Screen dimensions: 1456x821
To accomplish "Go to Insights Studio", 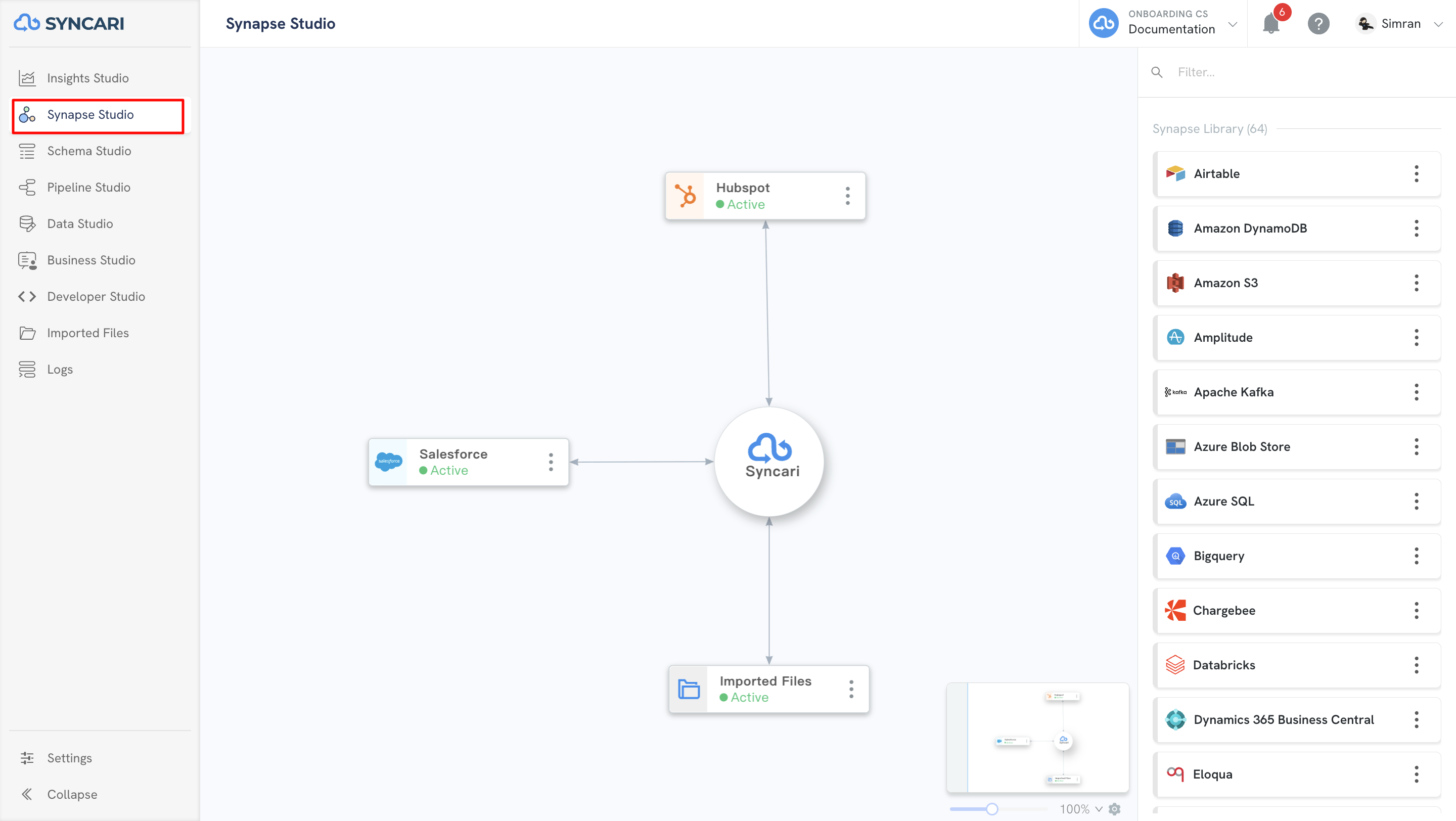I will click(x=100, y=78).
